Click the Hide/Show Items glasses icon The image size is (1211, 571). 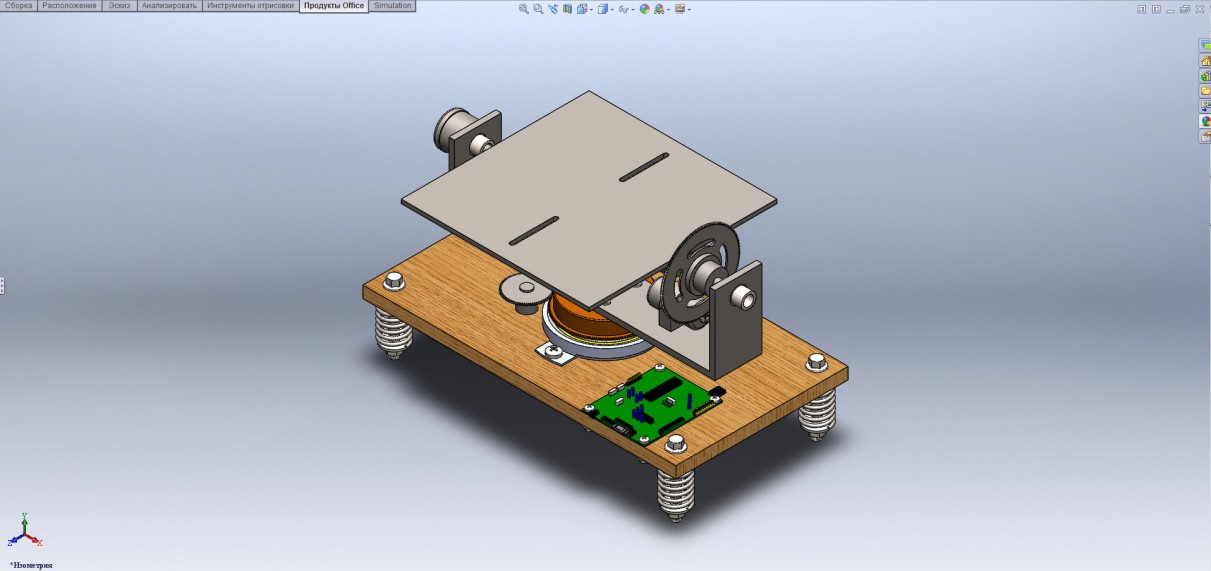pos(624,9)
